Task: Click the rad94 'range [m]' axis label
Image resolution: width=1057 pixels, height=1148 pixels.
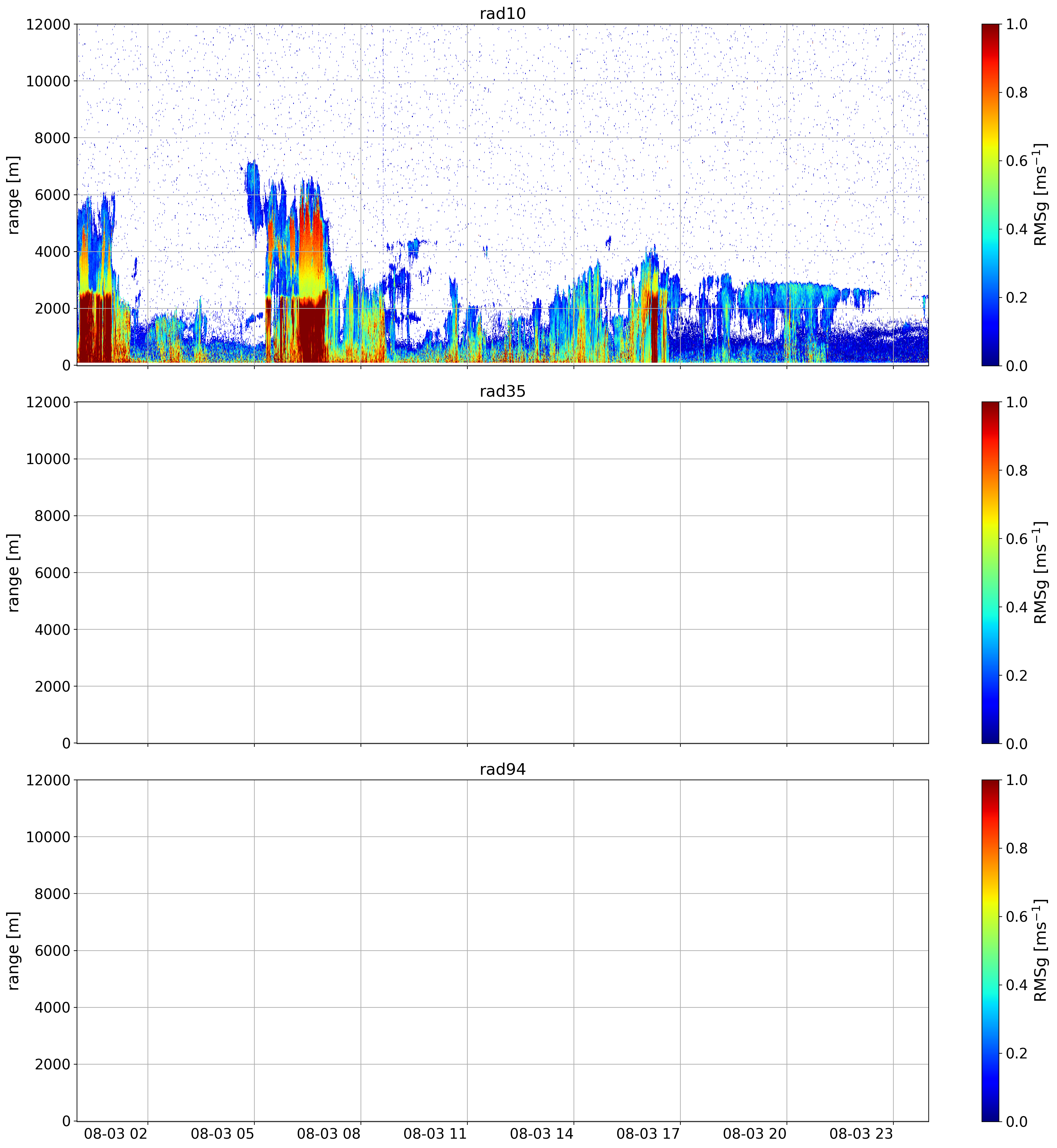Action: pos(14,951)
